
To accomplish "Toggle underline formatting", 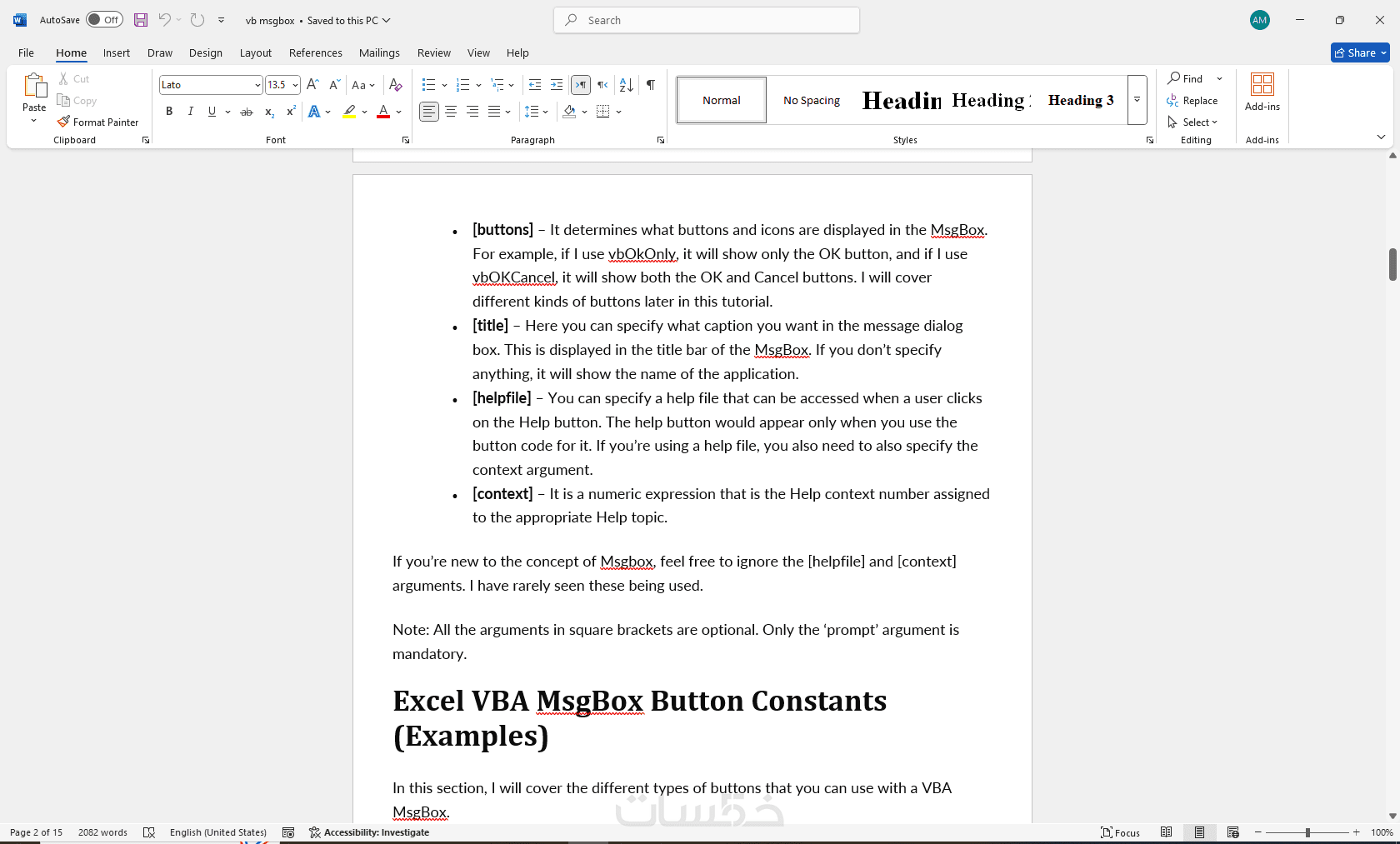I will tap(212, 112).
